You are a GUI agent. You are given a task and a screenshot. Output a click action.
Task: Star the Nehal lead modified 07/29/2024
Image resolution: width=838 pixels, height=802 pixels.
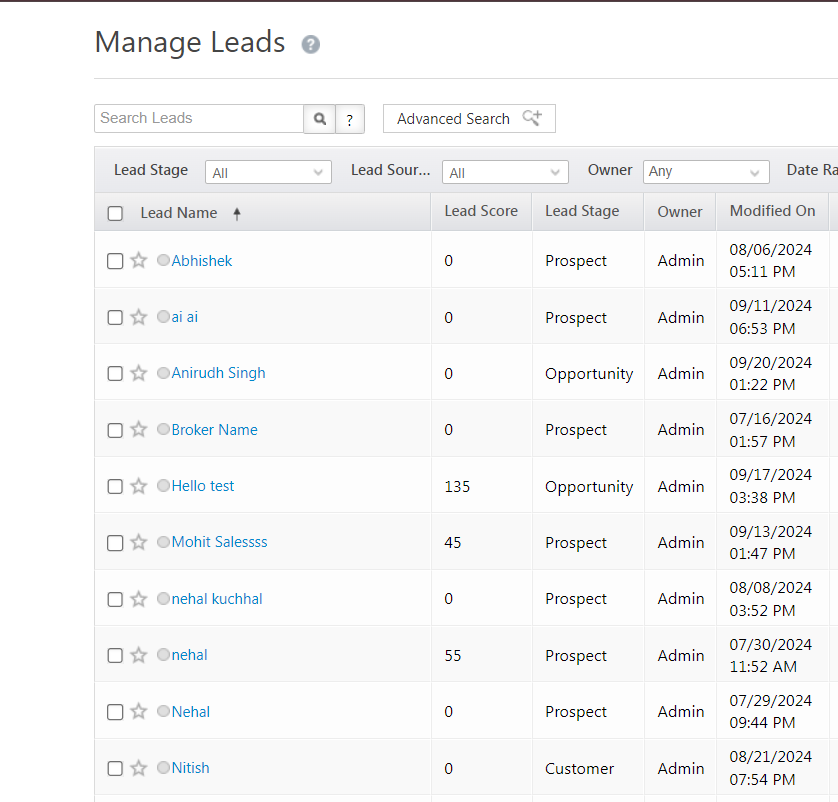(x=139, y=711)
